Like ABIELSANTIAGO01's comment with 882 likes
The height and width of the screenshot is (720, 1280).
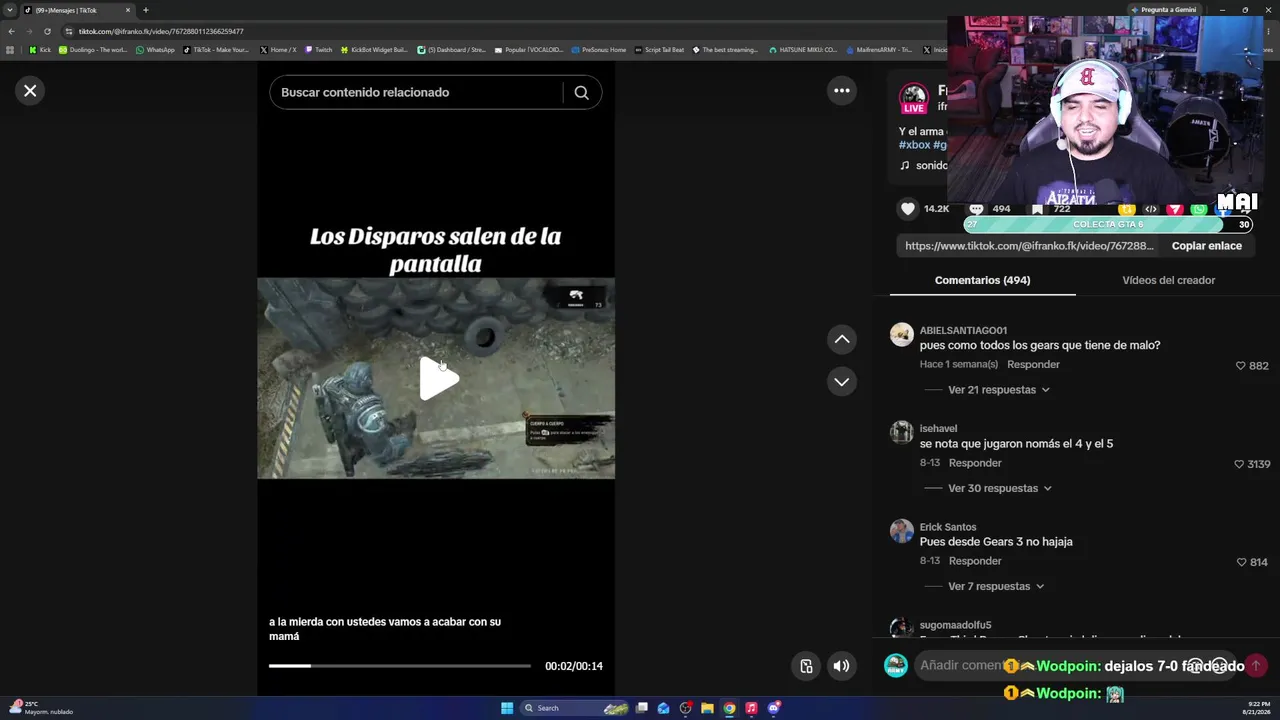1242,366
